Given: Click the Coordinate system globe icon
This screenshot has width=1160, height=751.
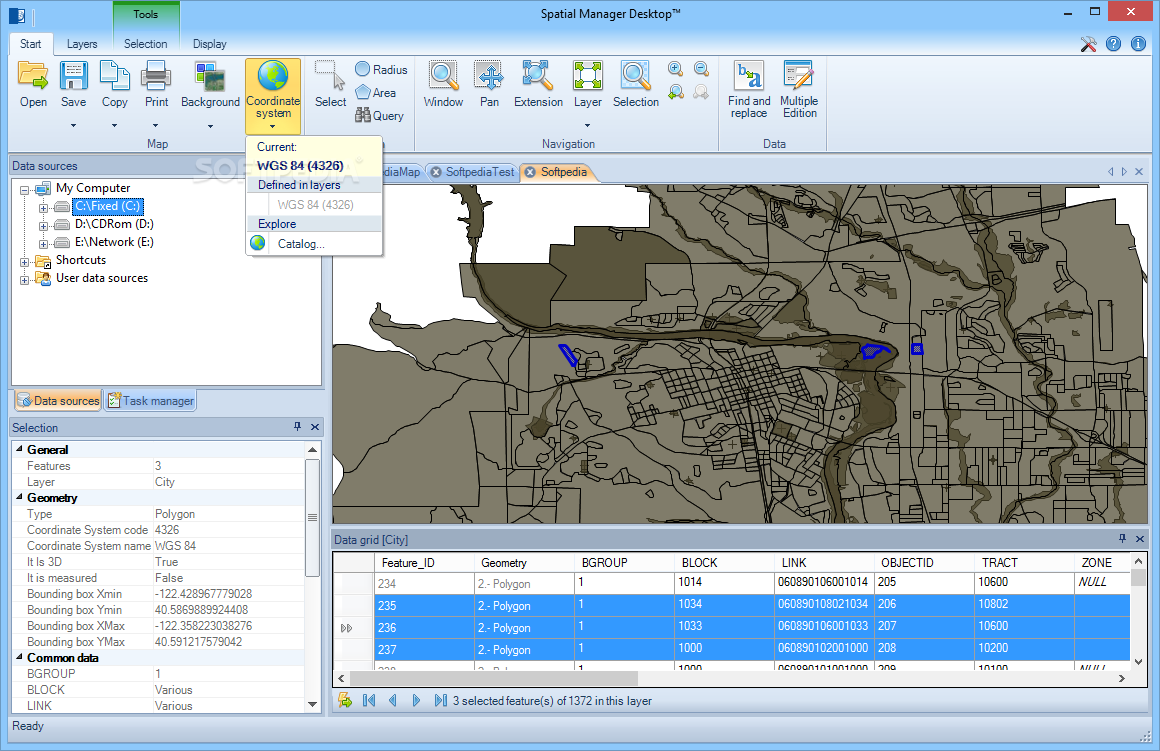Looking at the screenshot, I should point(273,76).
